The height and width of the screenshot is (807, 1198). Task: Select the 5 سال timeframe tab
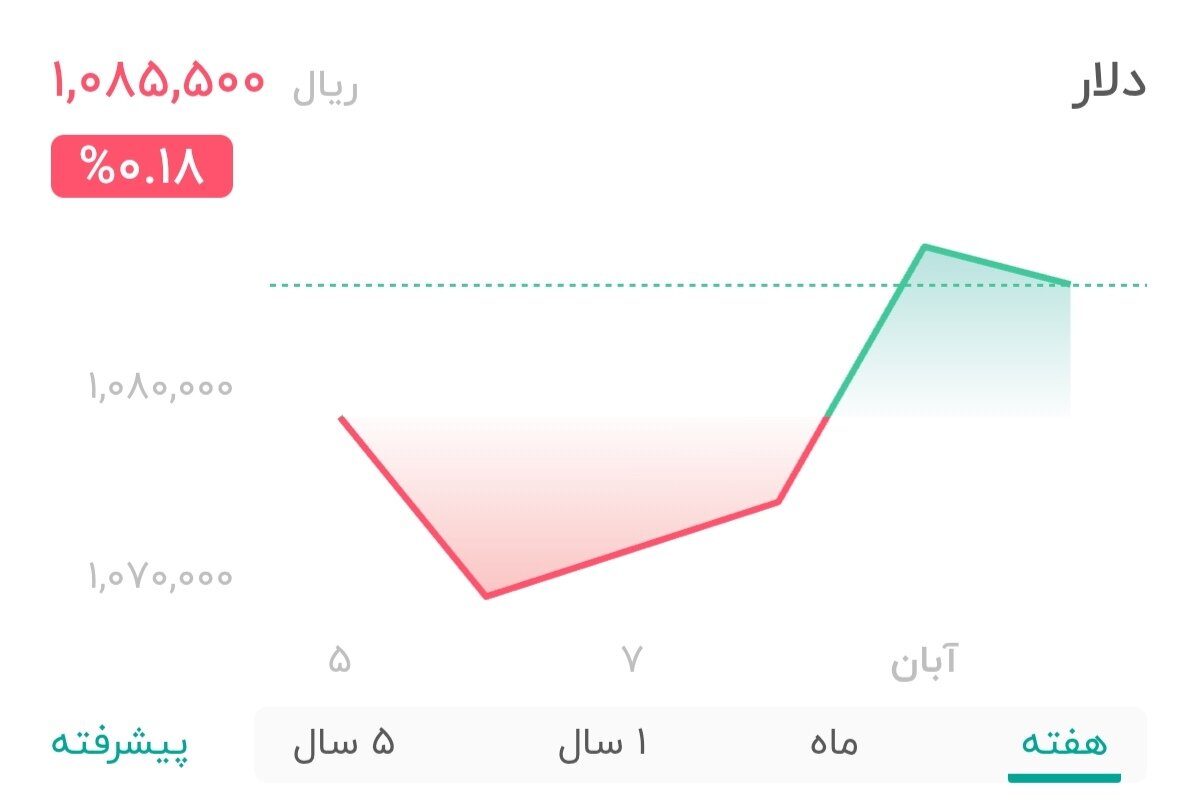coord(344,743)
